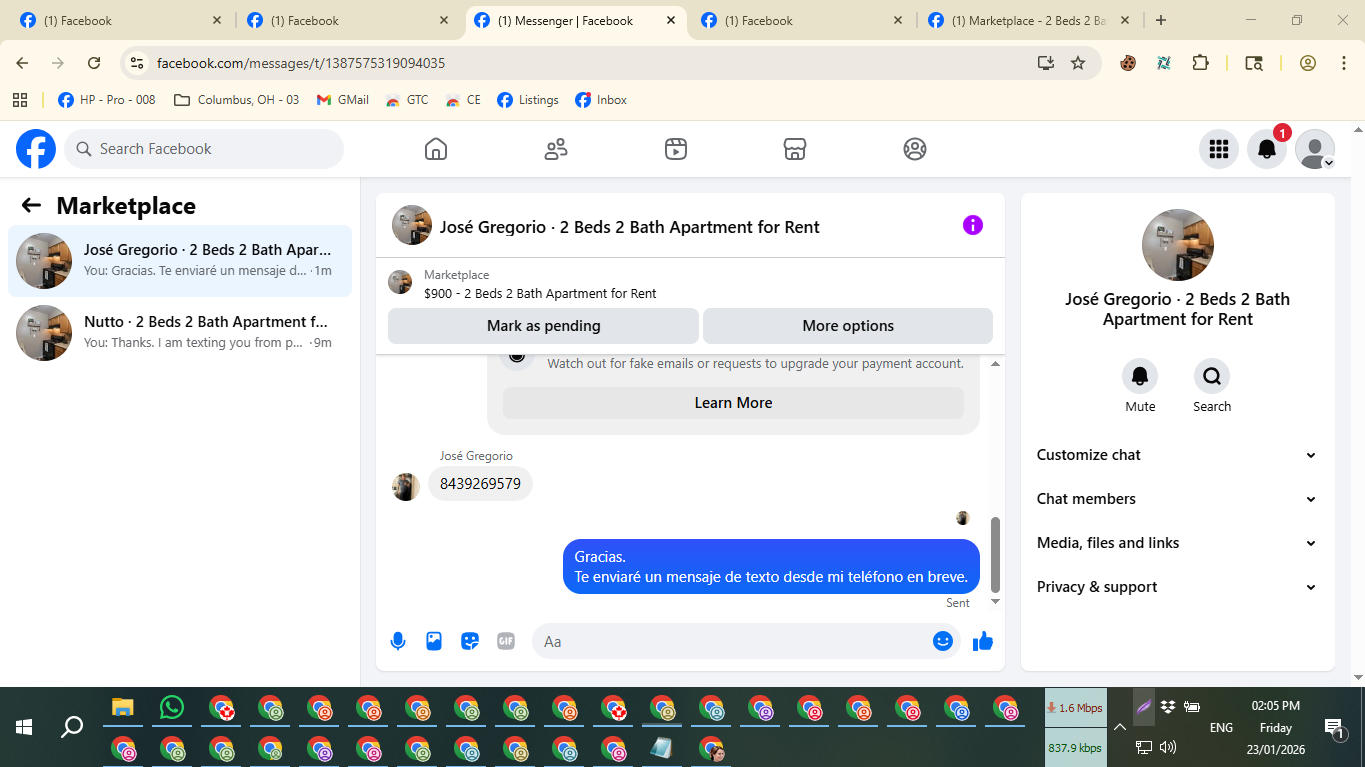The image size is (1365, 767).
Task: Show hidden system tray icons chevron
Action: [x=1120, y=727]
